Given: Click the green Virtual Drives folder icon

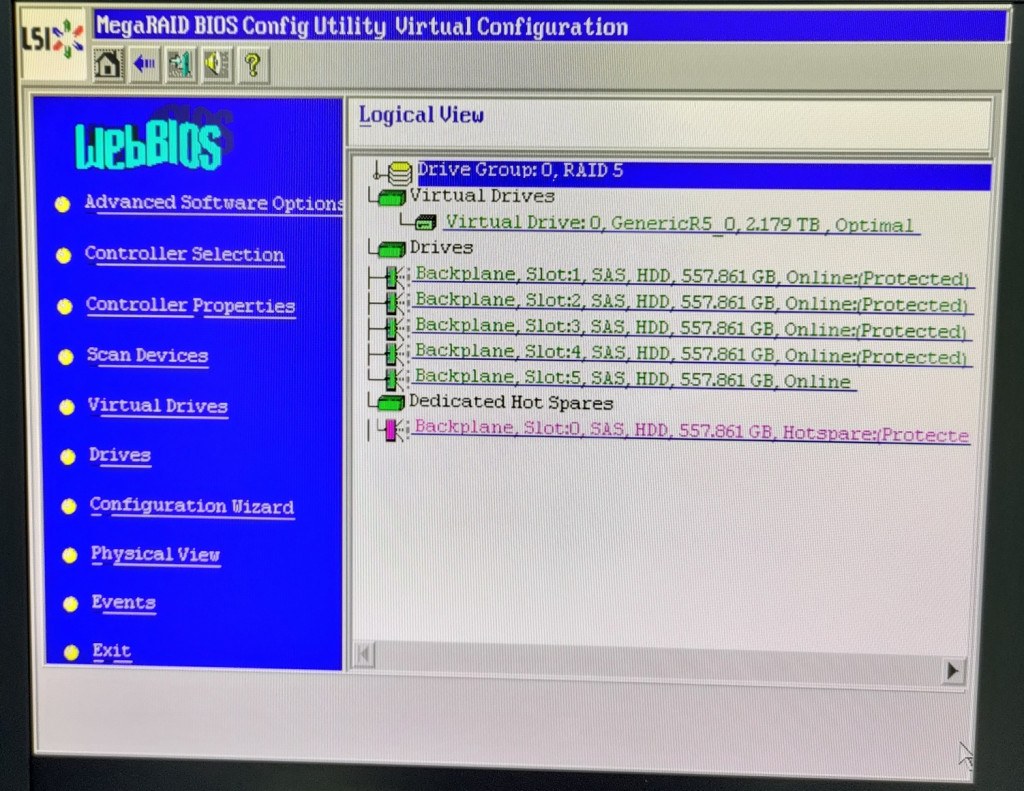Looking at the screenshot, I should pos(392,197).
